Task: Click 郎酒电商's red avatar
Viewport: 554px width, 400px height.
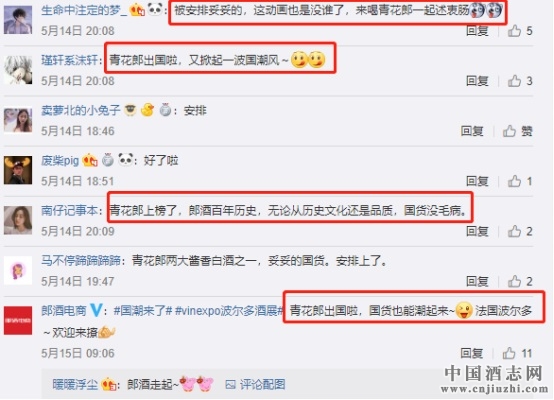Action: (x=18, y=320)
